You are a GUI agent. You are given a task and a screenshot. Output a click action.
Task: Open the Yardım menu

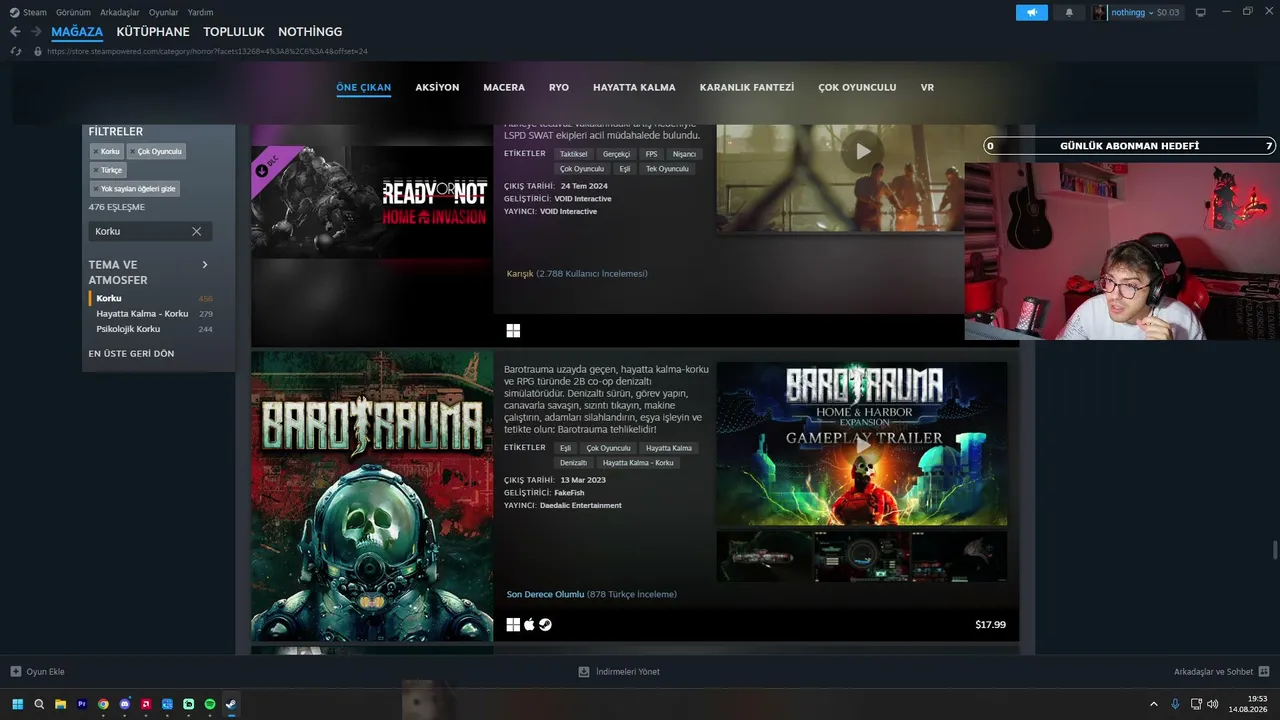(201, 12)
